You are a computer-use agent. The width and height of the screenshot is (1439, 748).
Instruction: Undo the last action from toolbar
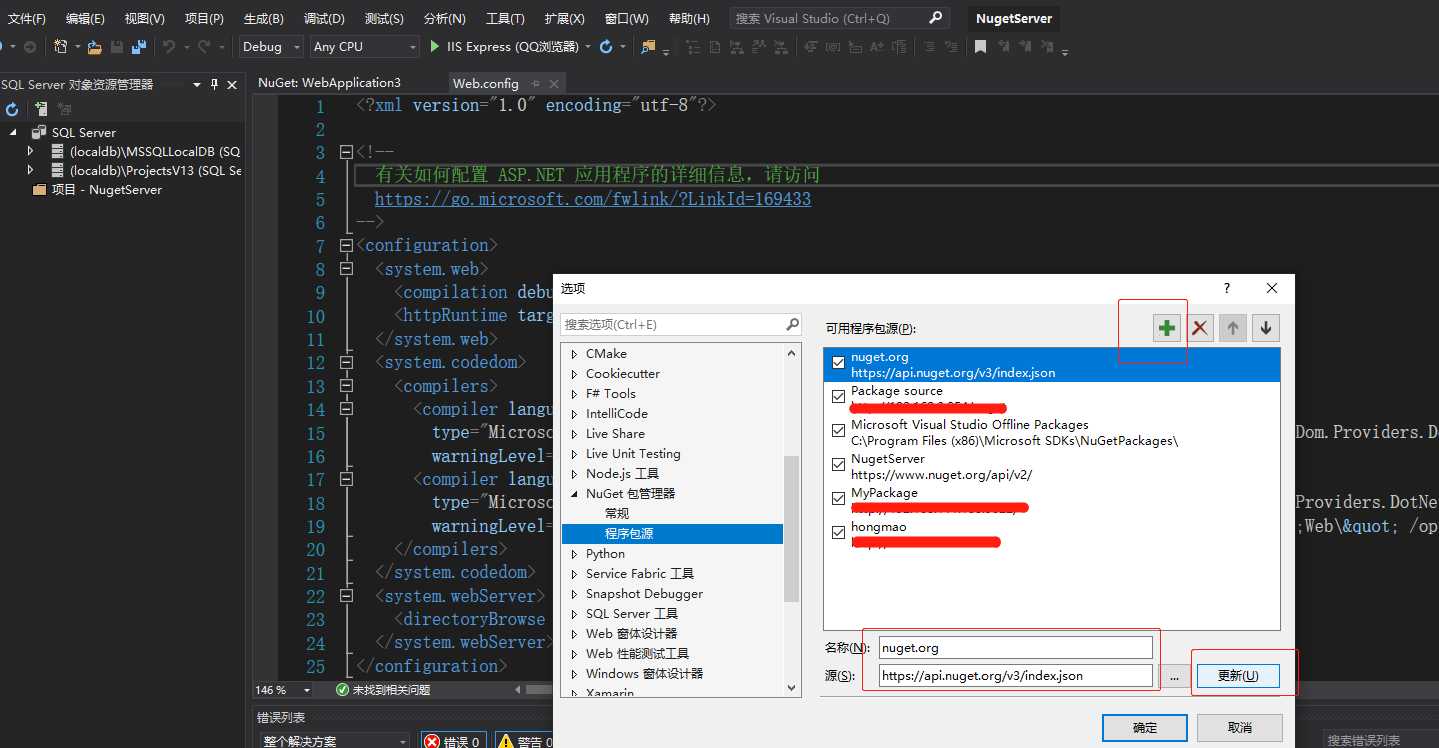coord(169,46)
